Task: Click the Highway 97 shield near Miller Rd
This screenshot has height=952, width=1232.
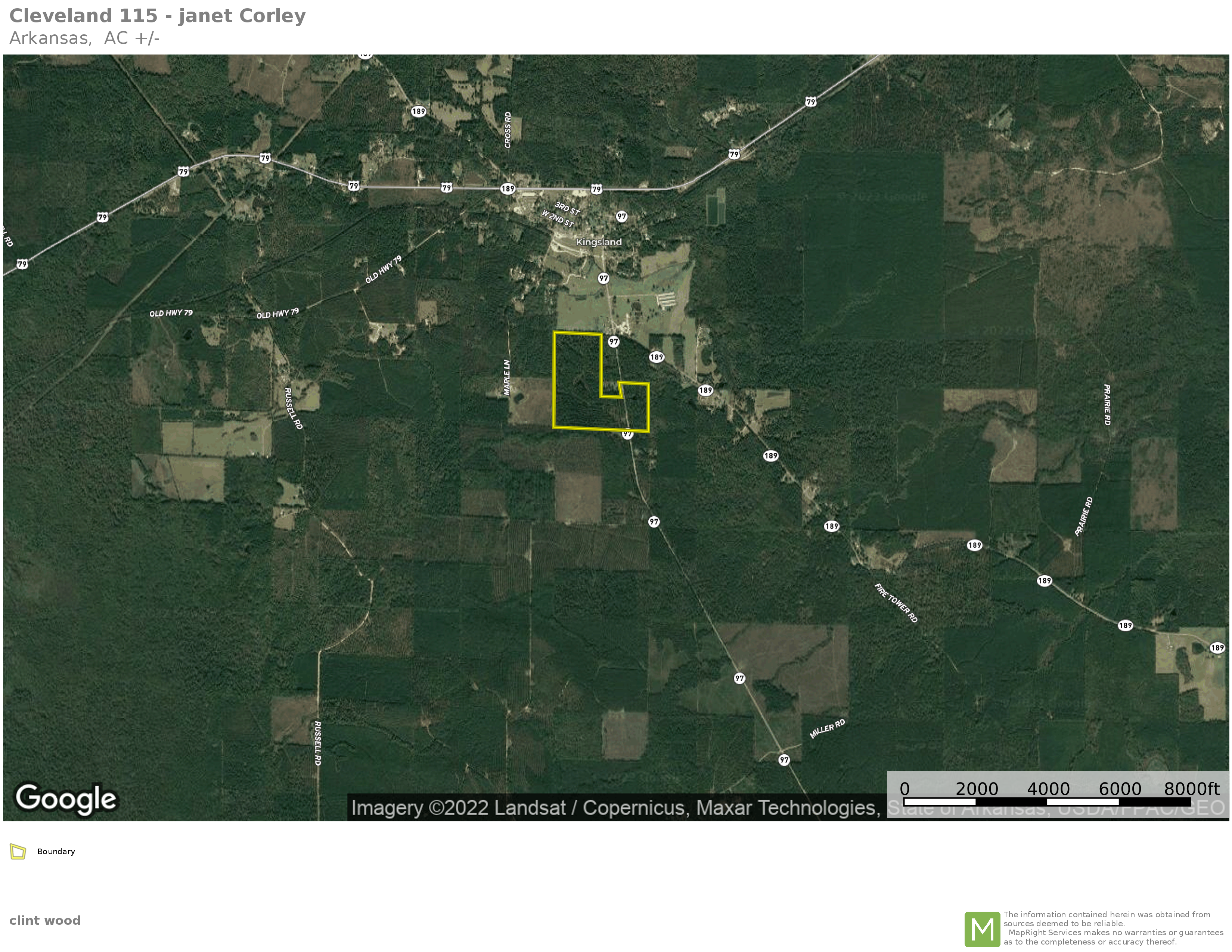Action: coord(783,760)
